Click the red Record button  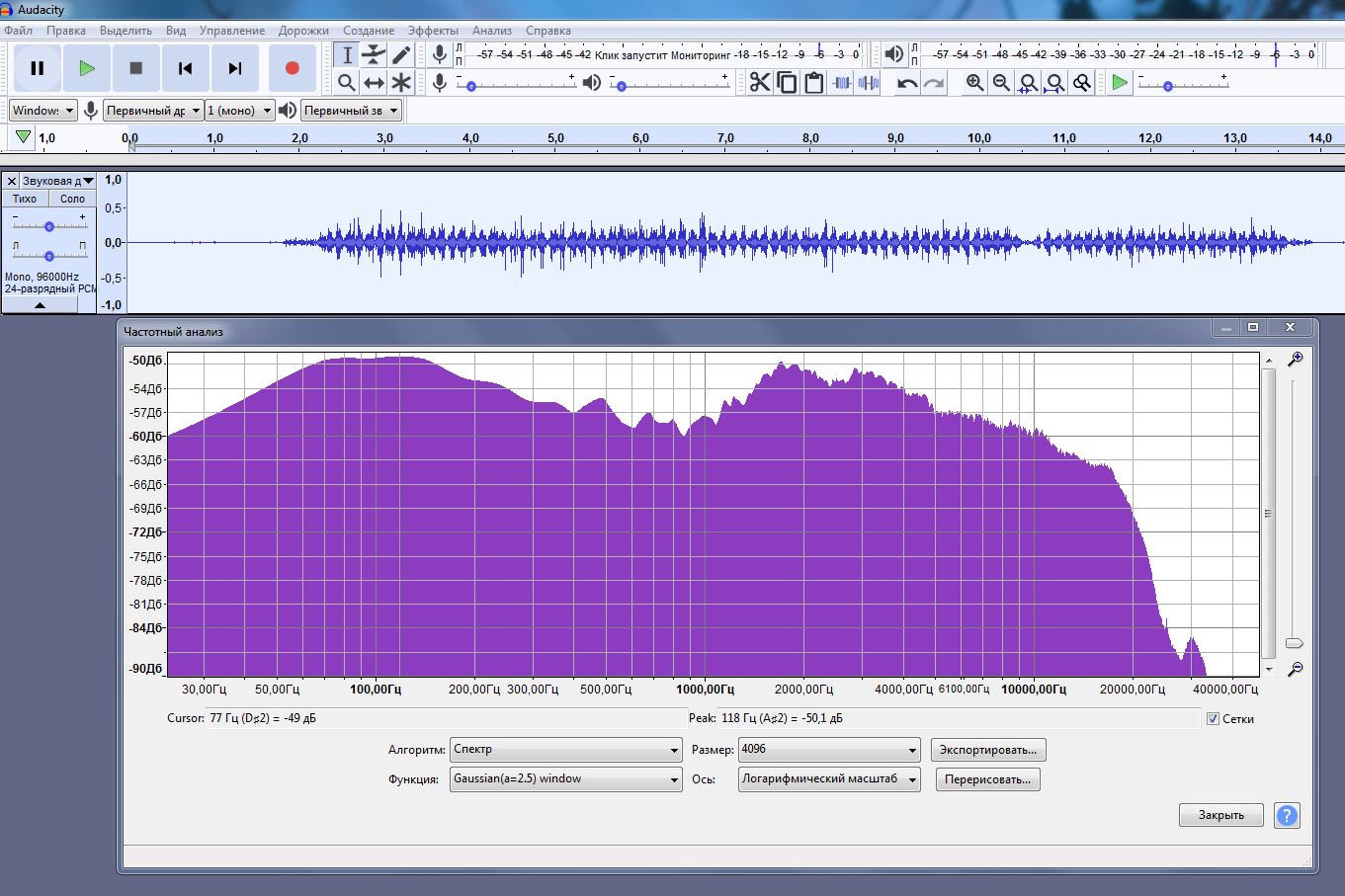click(x=292, y=68)
